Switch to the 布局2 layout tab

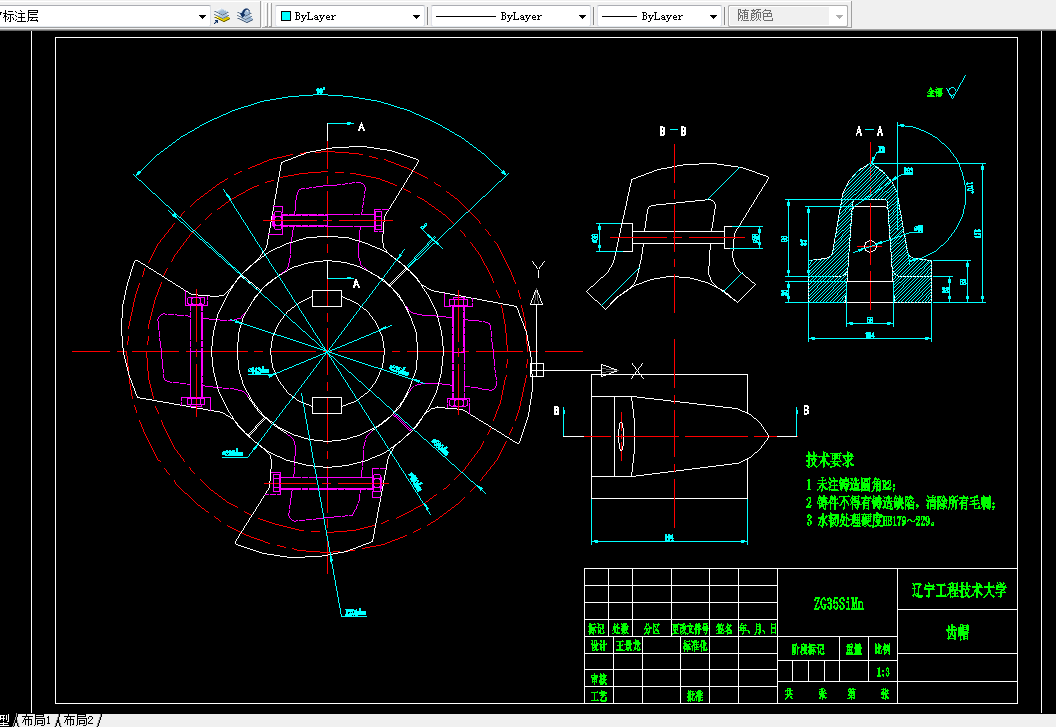[x=78, y=720]
